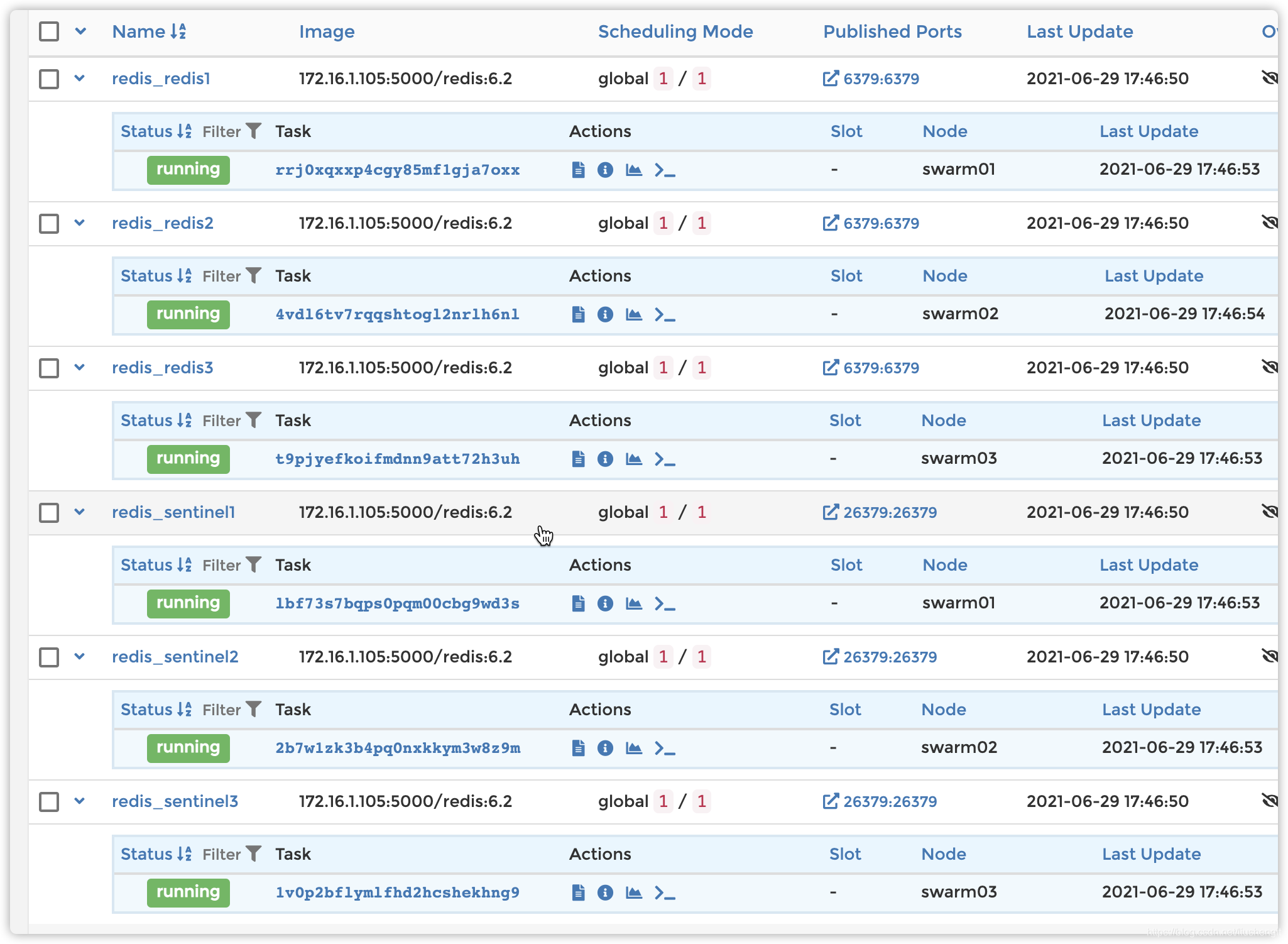Collapse redis_sentinel2 task list
Viewport: 1288px width, 944px height.
pyautogui.click(x=79, y=657)
